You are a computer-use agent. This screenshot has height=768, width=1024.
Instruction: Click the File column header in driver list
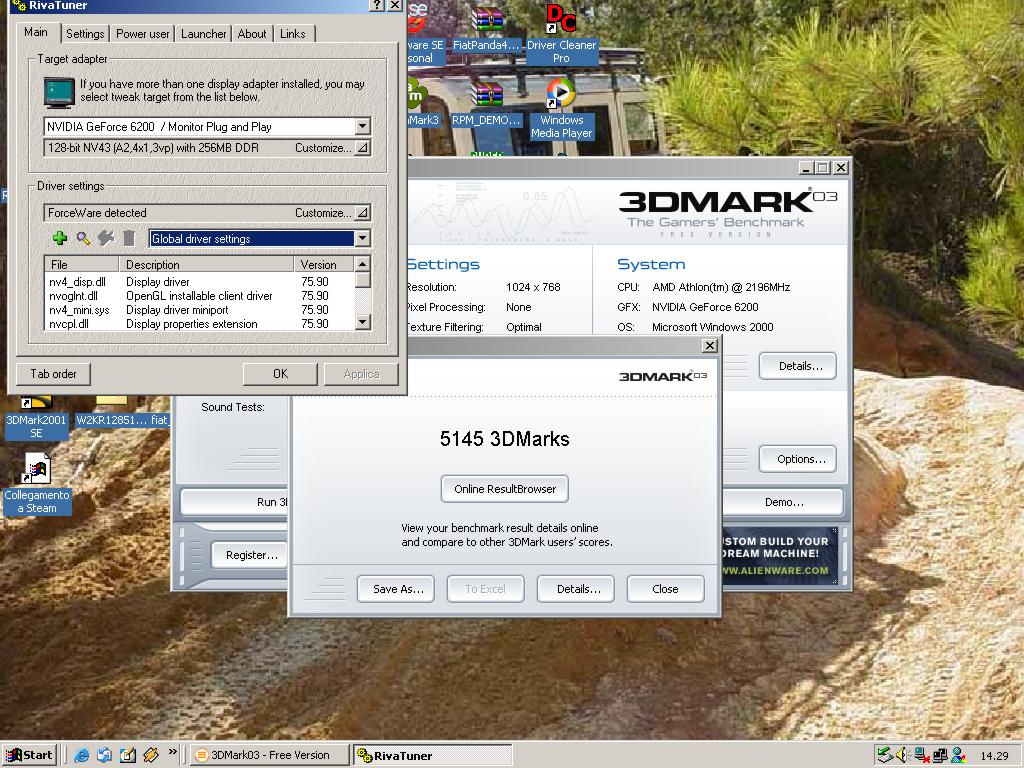pyautogui.click(x=82, y=264)
